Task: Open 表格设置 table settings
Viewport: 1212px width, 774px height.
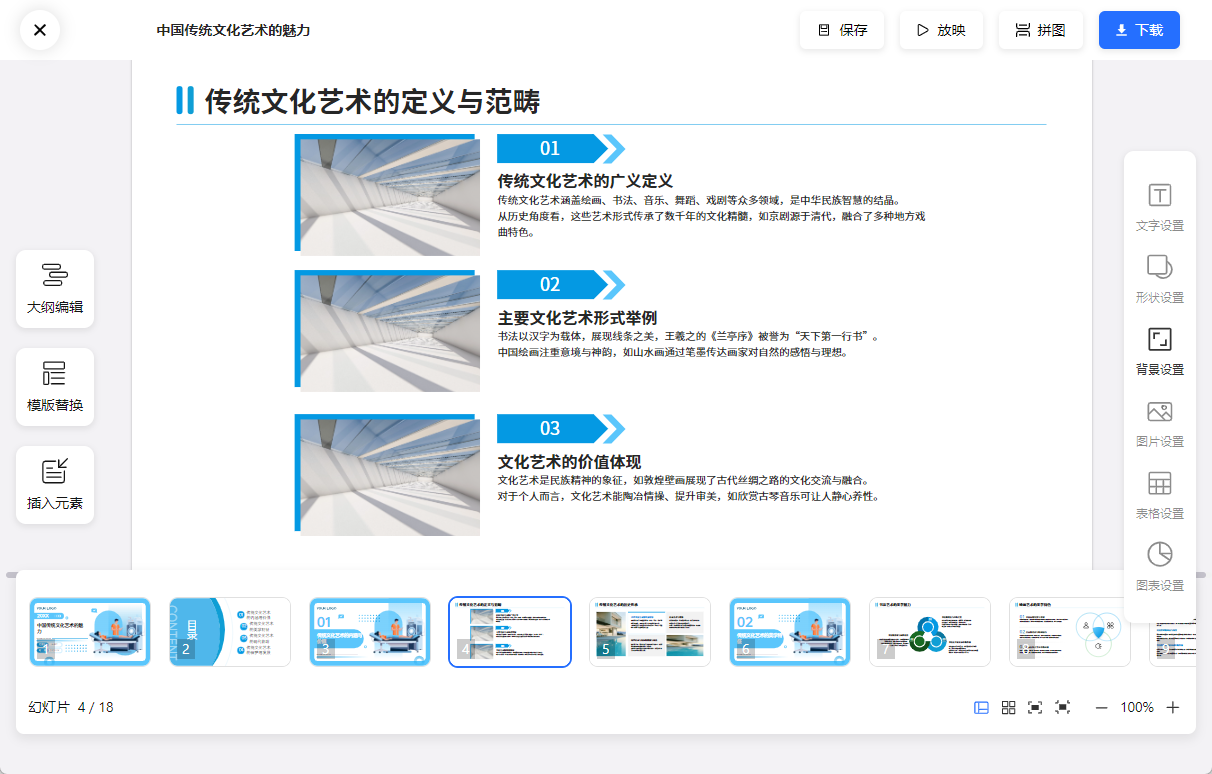Action: click(1160, 496)
